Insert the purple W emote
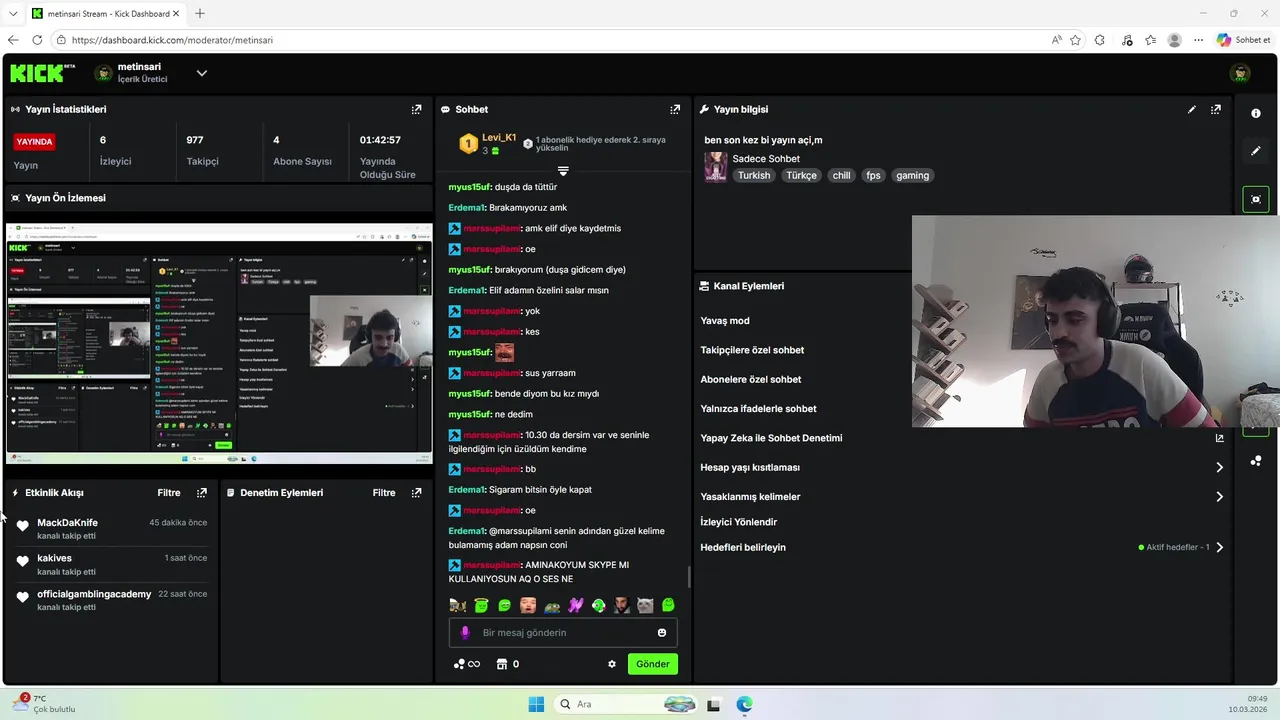Viewport: 1280px width, 720px height. [x=575, y=605]
